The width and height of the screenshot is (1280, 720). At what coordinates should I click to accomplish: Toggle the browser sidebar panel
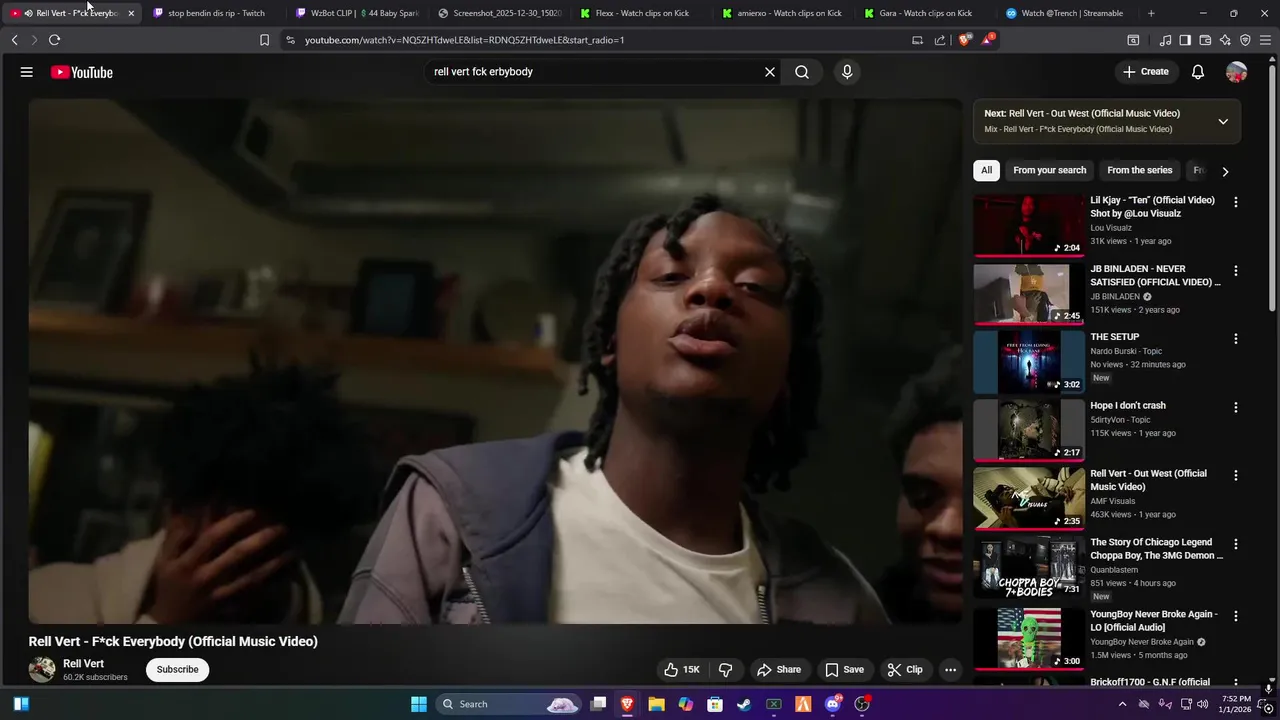(1185, 40)
